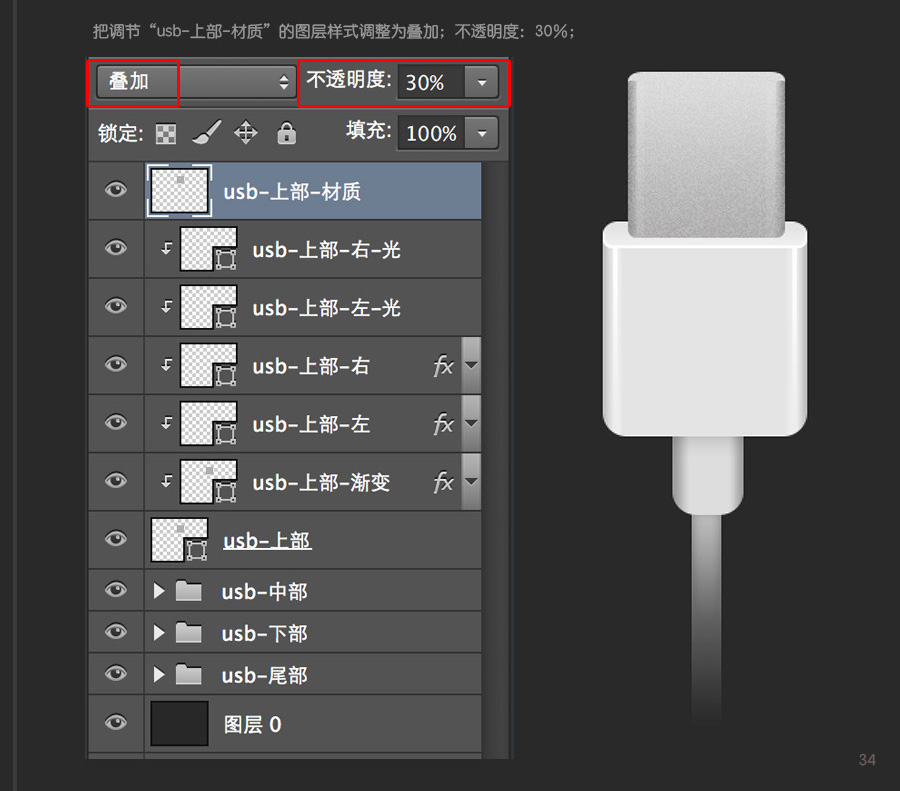Click folder icon of usb-尾部 group

(x=189, y=674)
